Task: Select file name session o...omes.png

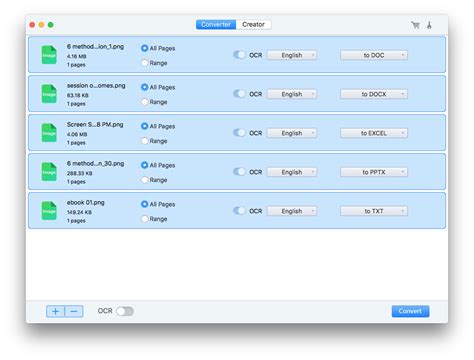Action: (96, 86)
